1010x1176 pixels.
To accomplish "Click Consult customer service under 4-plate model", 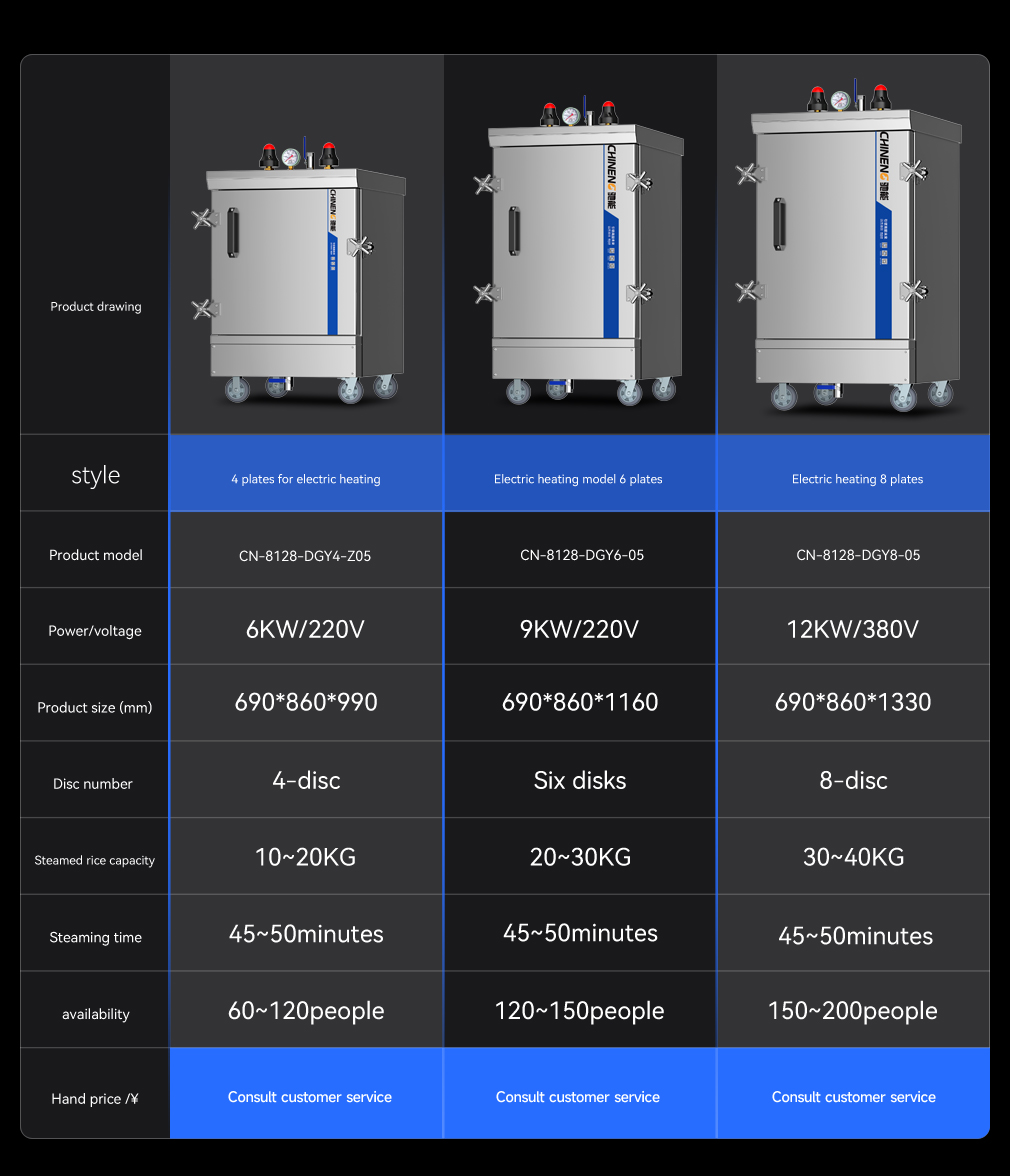I will [309, 1097].
